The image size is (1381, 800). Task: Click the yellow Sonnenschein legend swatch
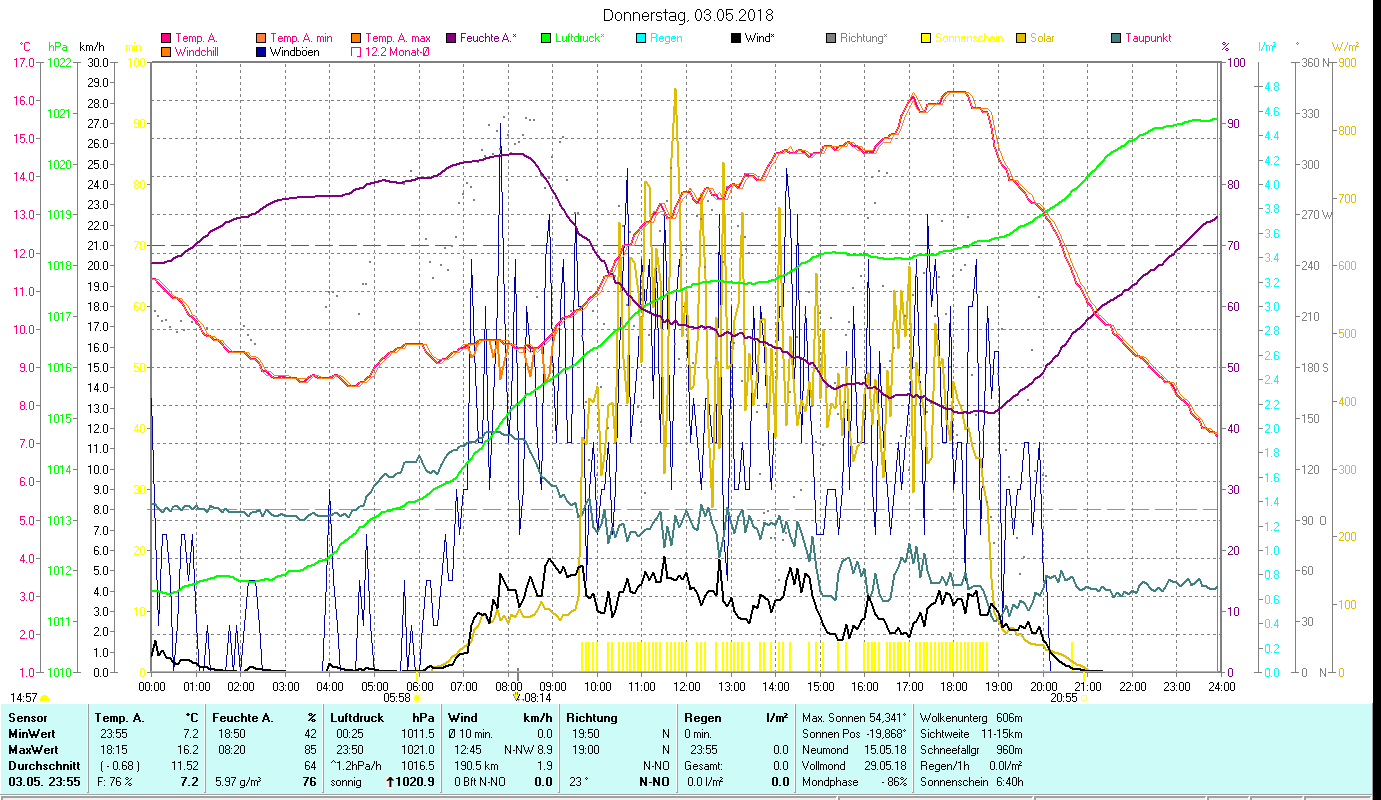tap(926, 38)
